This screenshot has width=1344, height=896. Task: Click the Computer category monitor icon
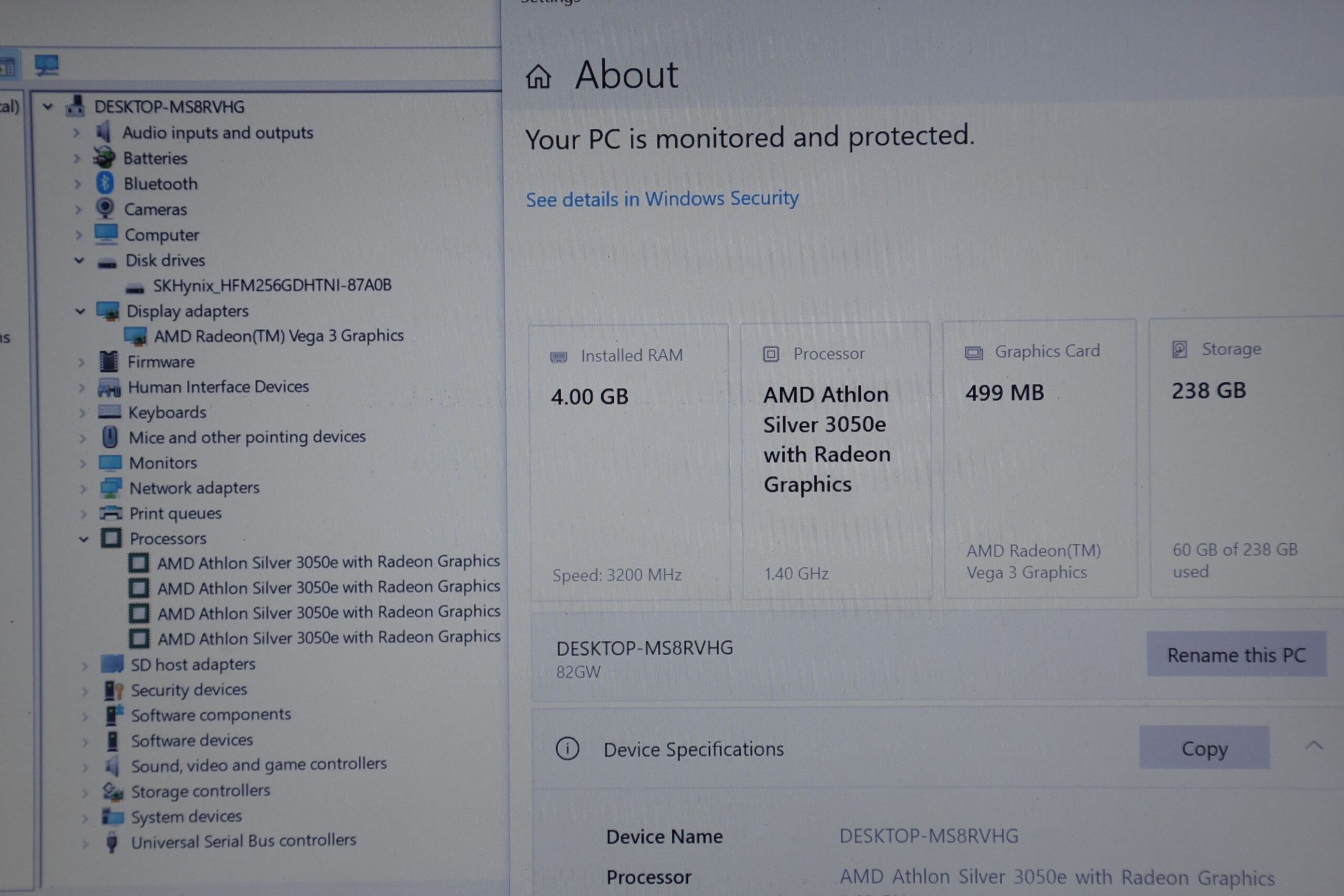coord(106,234)
